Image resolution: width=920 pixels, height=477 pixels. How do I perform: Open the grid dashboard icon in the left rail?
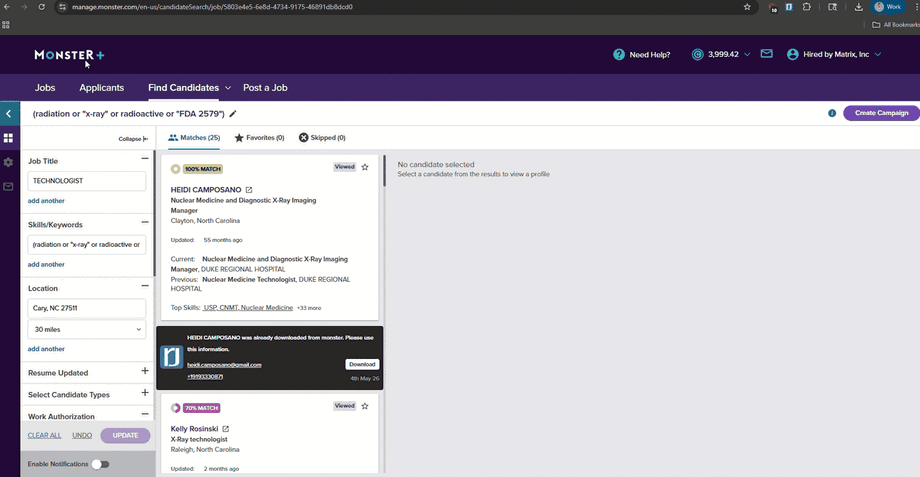pyautogui.click(x=8, y=138)
